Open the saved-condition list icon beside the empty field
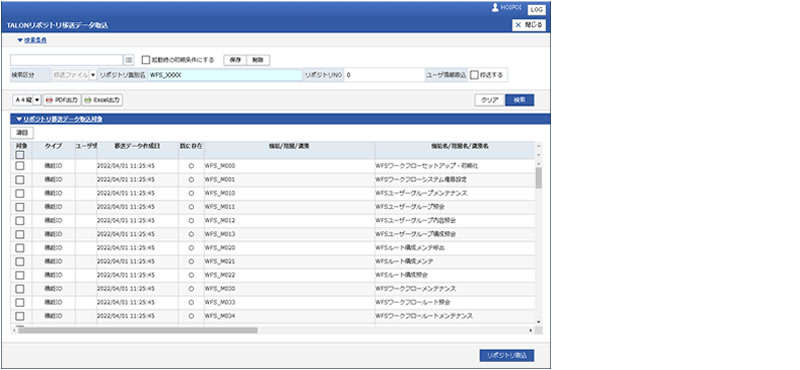Screen dimensions: 800x370 tap(129, 60)
